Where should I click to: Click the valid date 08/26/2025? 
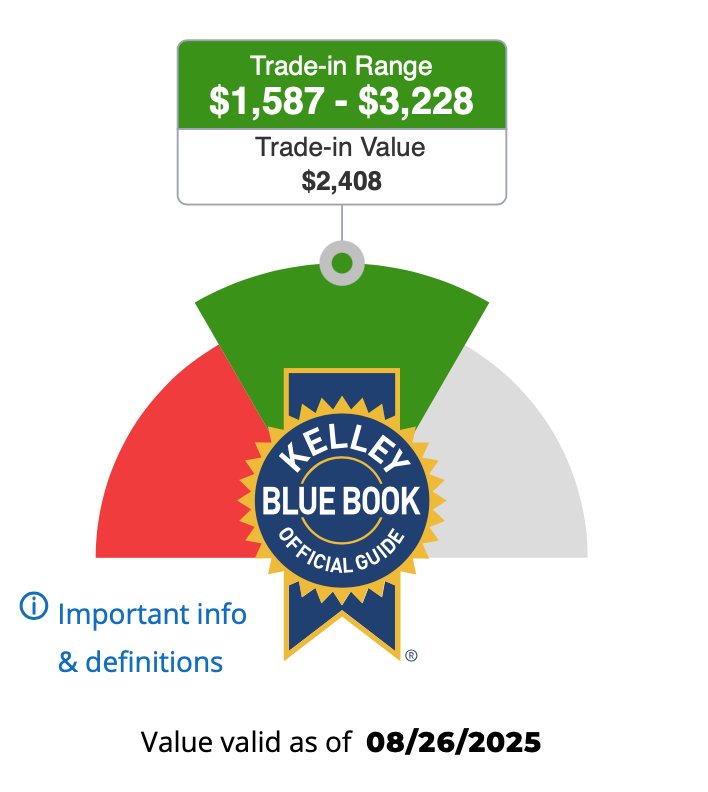(453, 742)
